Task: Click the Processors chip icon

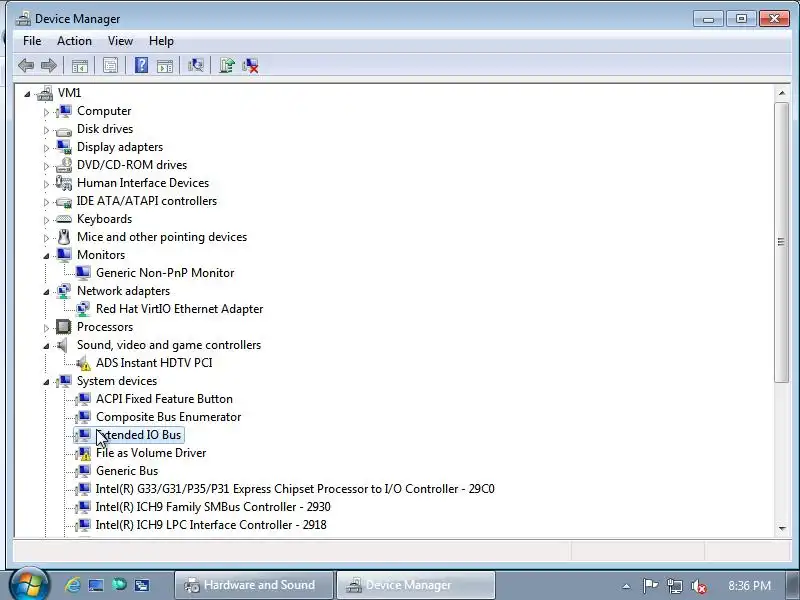Action: (x=64, y=327)
